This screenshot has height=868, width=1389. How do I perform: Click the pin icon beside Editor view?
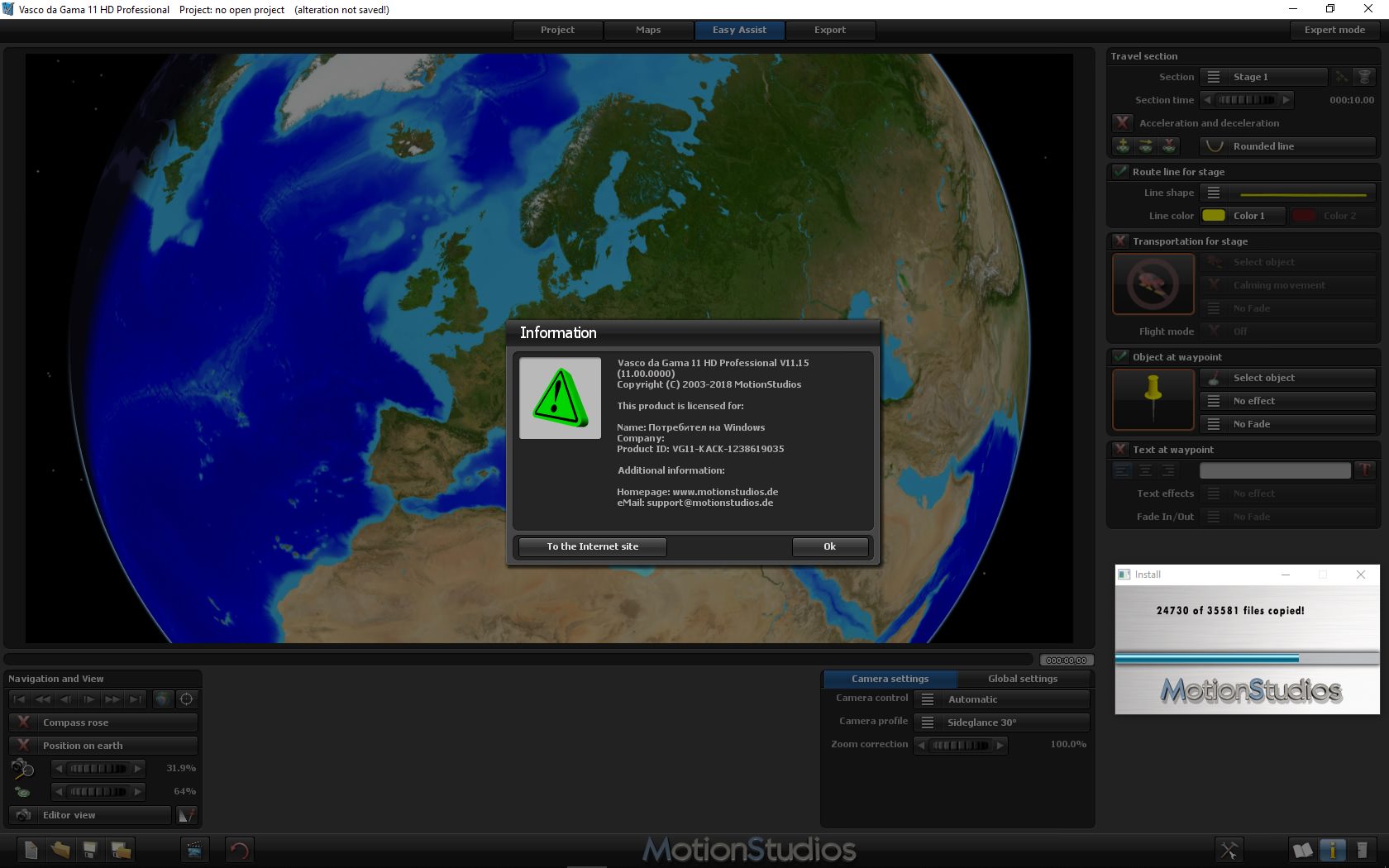pyautogui.click(x=187, y=815)
